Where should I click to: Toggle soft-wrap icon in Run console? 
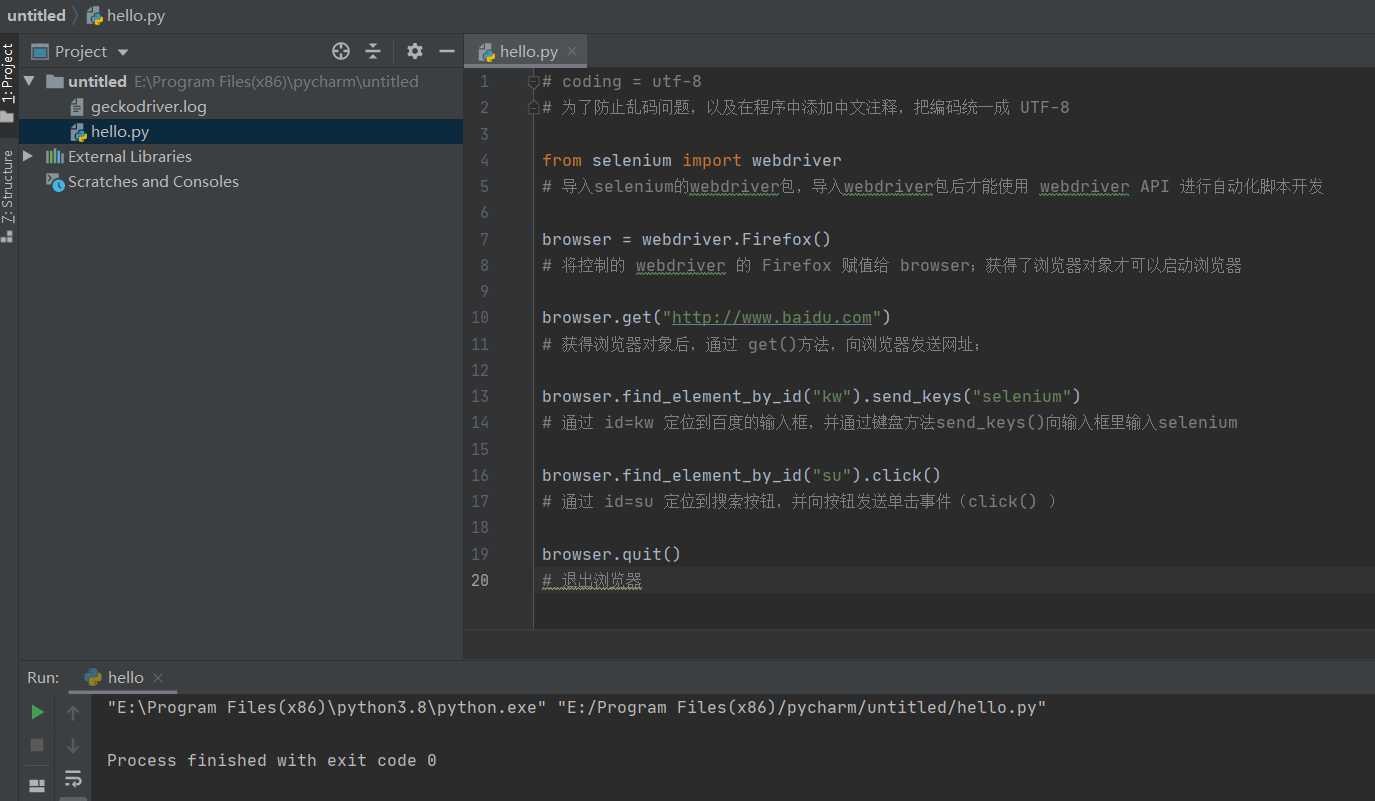pos(73,778)
